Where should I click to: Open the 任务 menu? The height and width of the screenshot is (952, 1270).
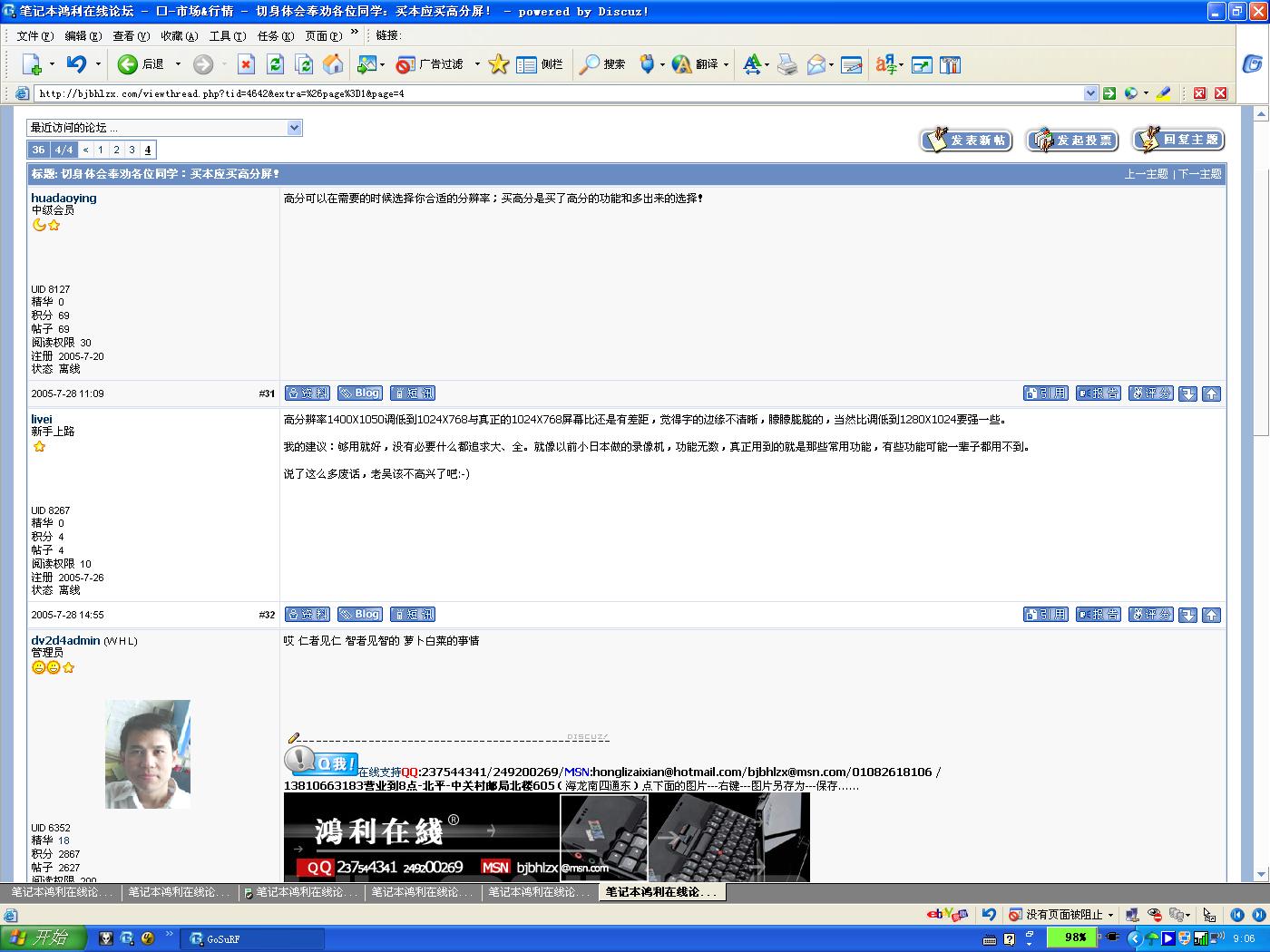click(276, 35)
